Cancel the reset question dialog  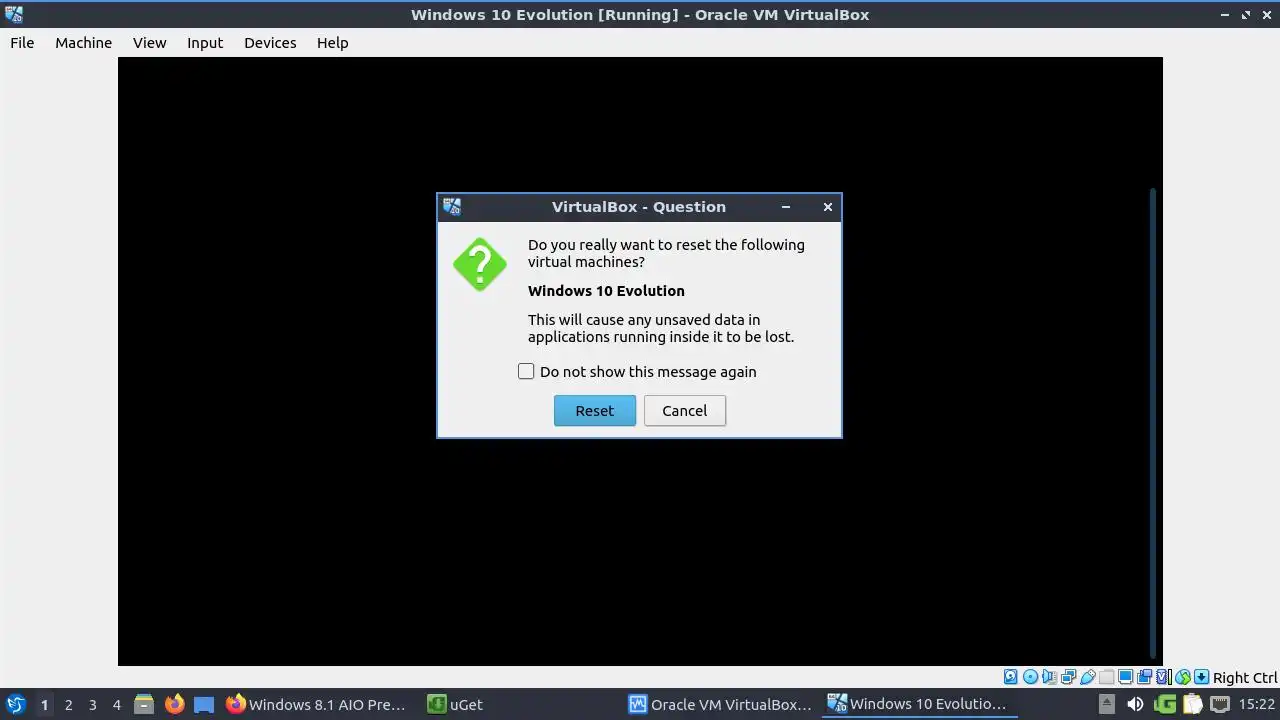coord(685,411)
